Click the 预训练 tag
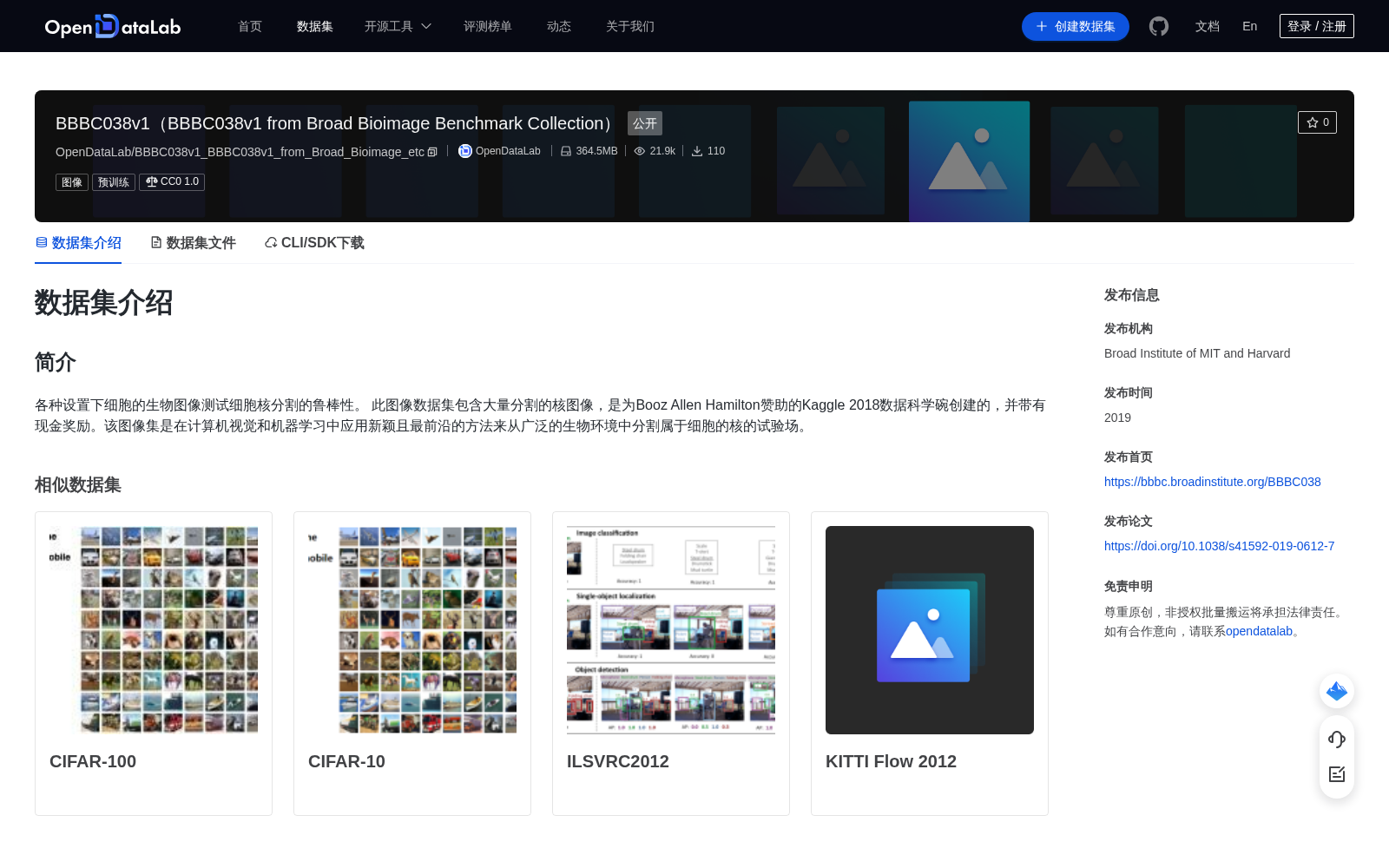This screenshot has width=1389, height=868. pyautogui.click(x=114, y=182)
